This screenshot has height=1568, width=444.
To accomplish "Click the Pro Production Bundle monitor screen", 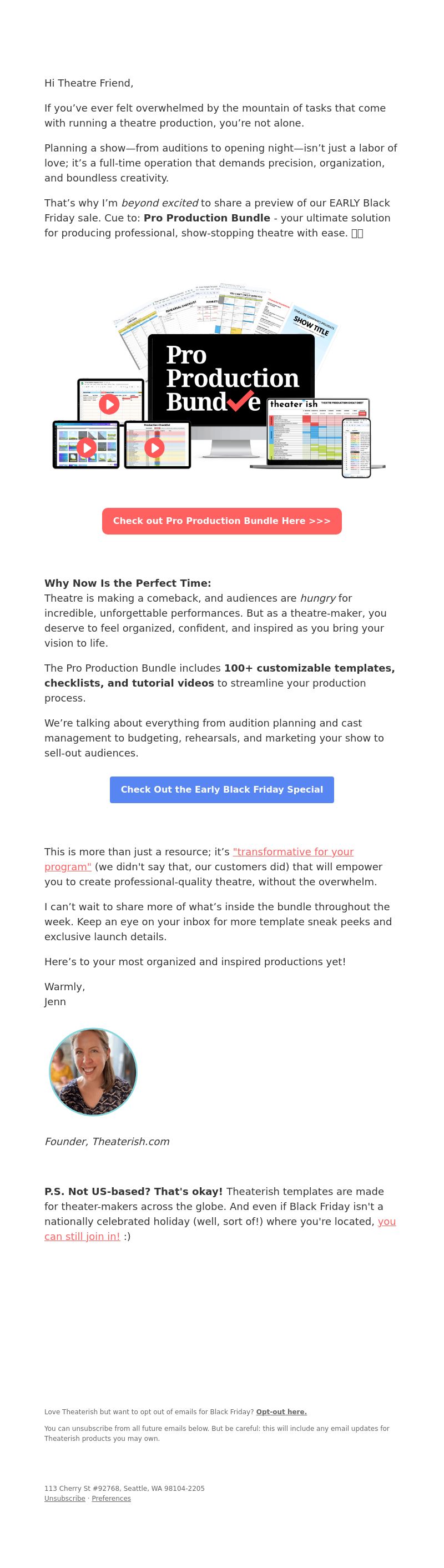I will [x=231, y=379].
